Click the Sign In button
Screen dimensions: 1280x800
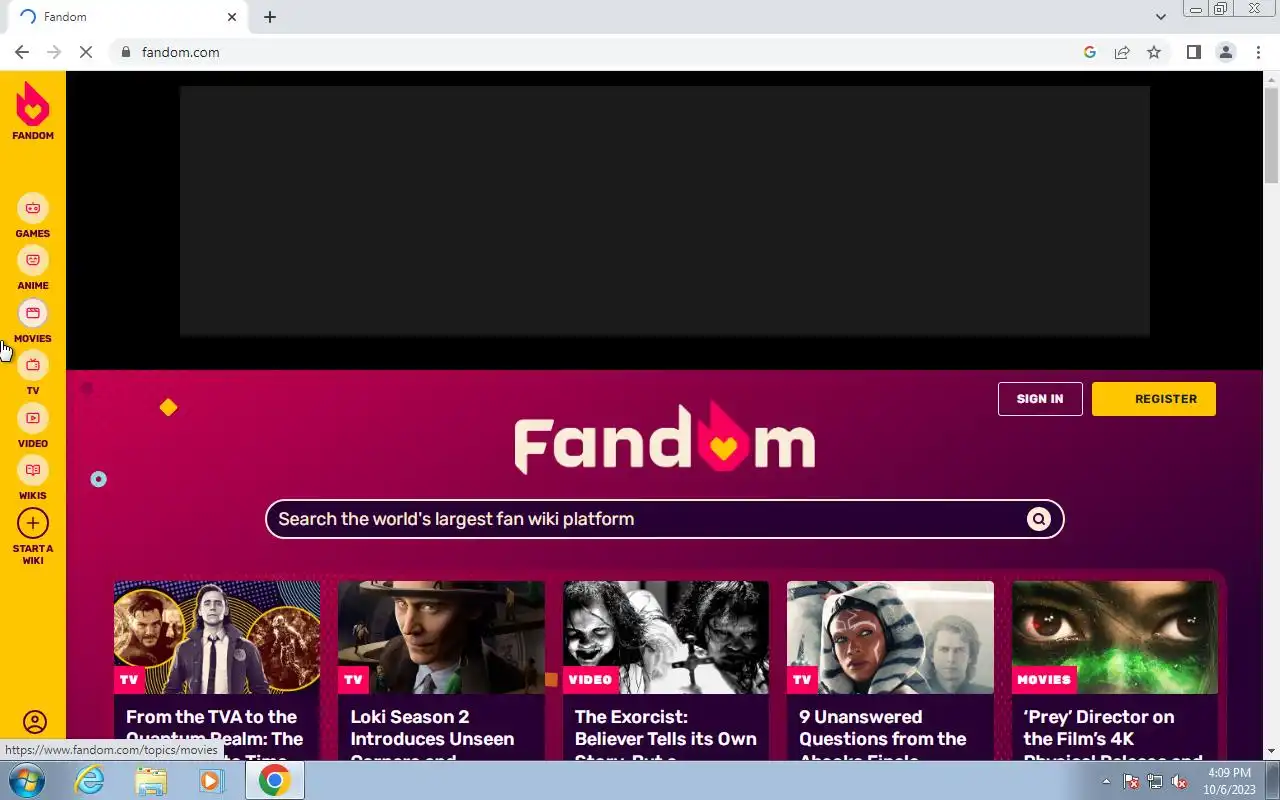coord(1040,399)
